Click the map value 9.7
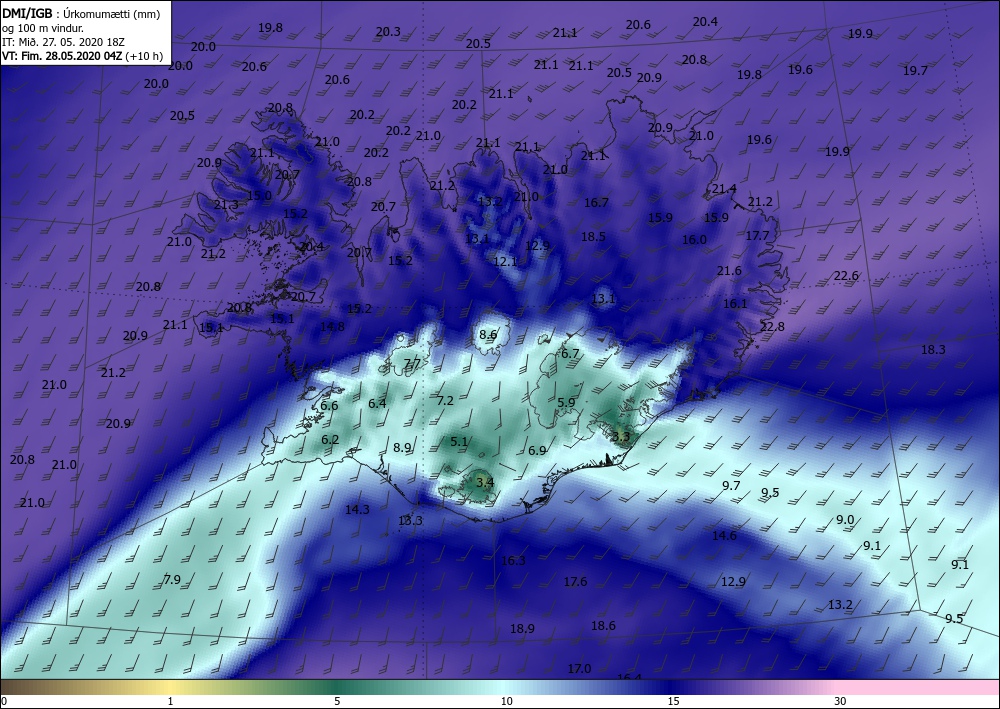Image resolution: width=1000 pixels, height=709 pixels. [731, 486]
